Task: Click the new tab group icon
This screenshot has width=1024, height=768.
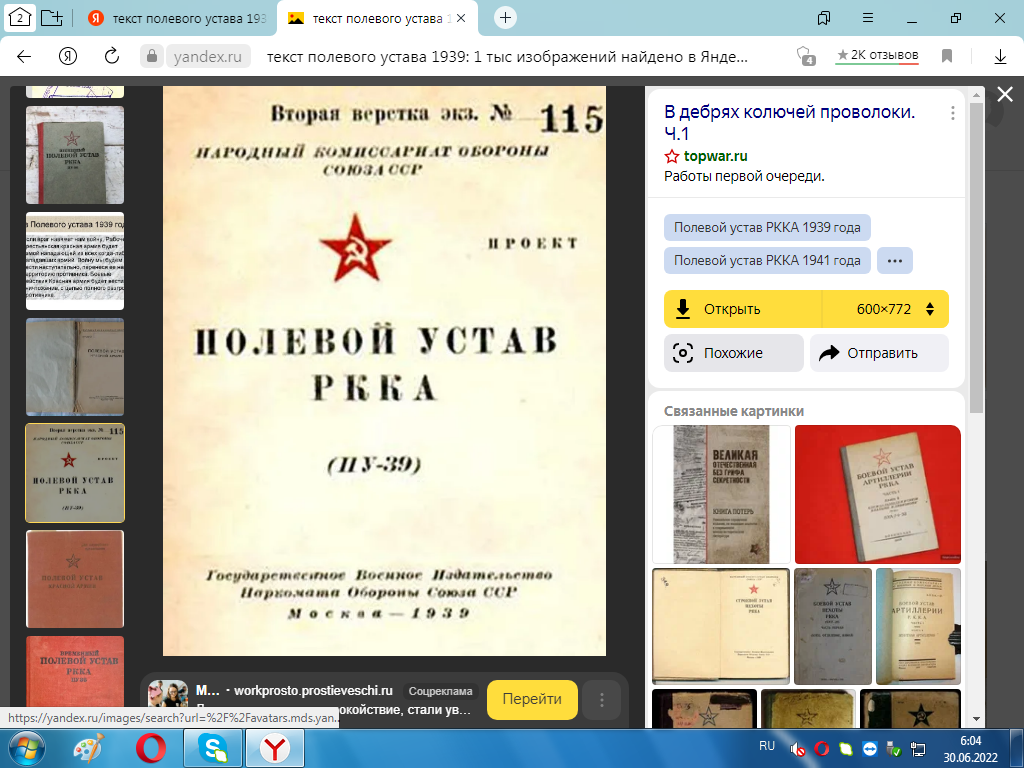Action: (52, 18)
